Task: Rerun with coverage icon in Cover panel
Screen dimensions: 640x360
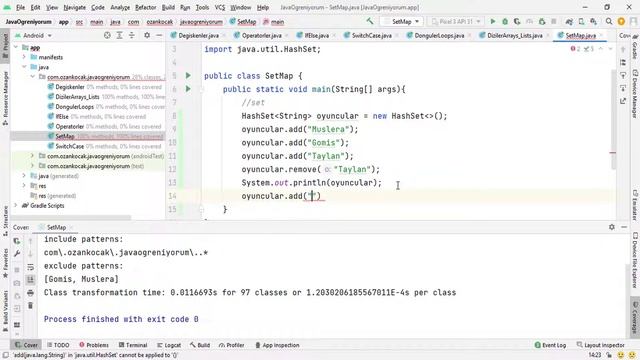Action: [x=17, y=241]
